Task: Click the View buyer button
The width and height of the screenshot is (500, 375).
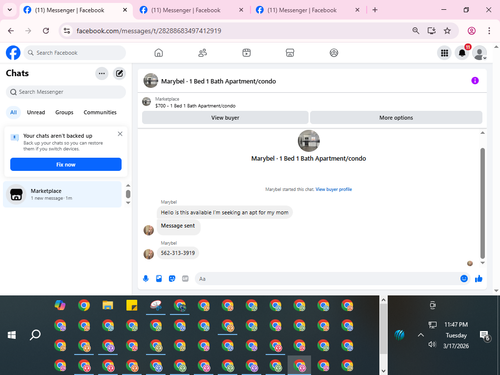Action: [x=225, y=118]
